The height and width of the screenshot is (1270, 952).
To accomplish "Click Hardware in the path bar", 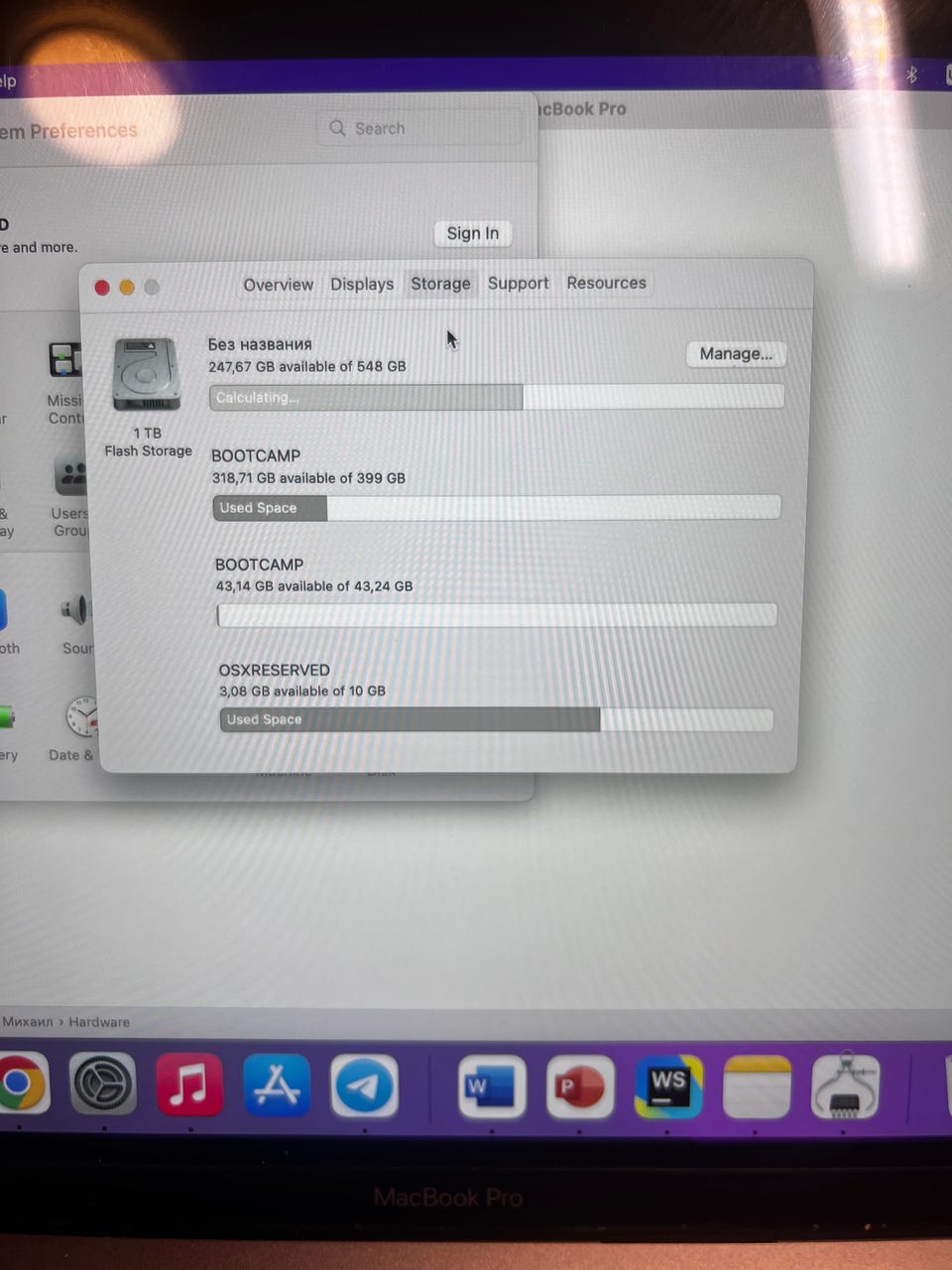I will (x=99, y=1022).
